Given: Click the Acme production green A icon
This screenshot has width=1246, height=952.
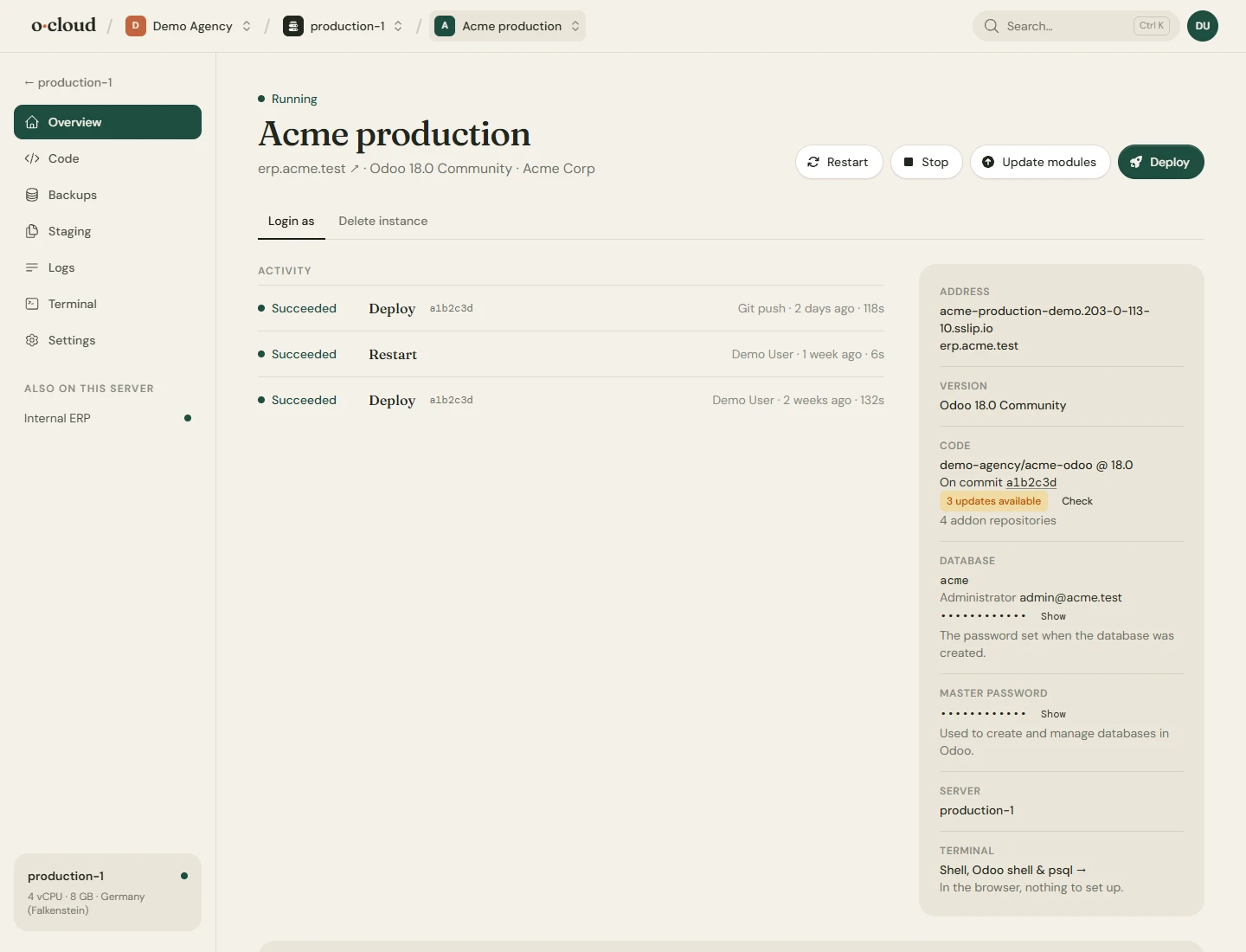Looking at the screenshot, I should [x=445, y=26].
